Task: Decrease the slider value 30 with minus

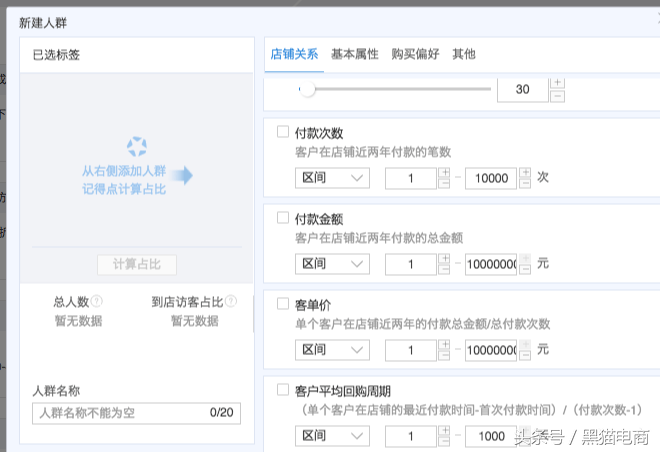Action: [x=558, y=96]
